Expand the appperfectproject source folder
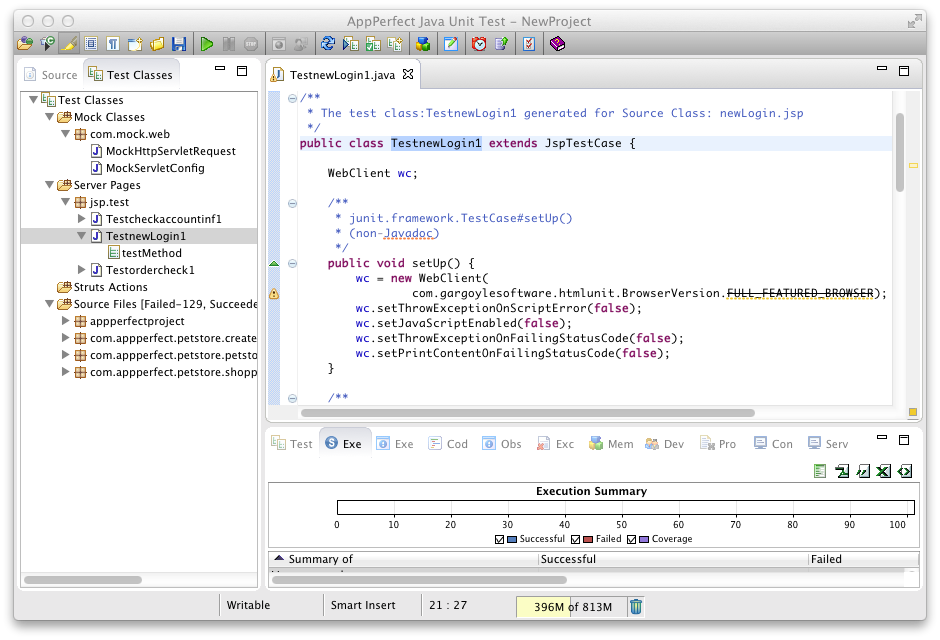The height and width of the screenshot is (640, 940). [x=63, y=321]
